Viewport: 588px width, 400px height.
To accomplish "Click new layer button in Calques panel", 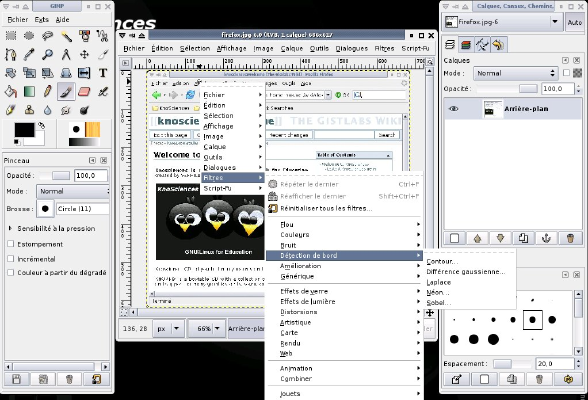I will 454,238.
